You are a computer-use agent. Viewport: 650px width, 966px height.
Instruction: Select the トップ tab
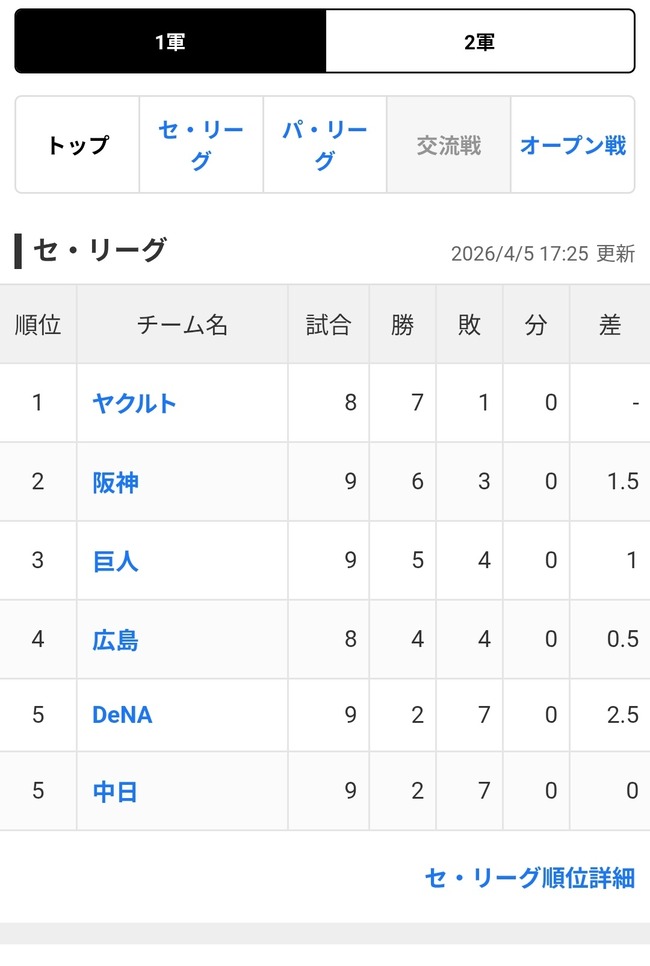coord(76,143)
